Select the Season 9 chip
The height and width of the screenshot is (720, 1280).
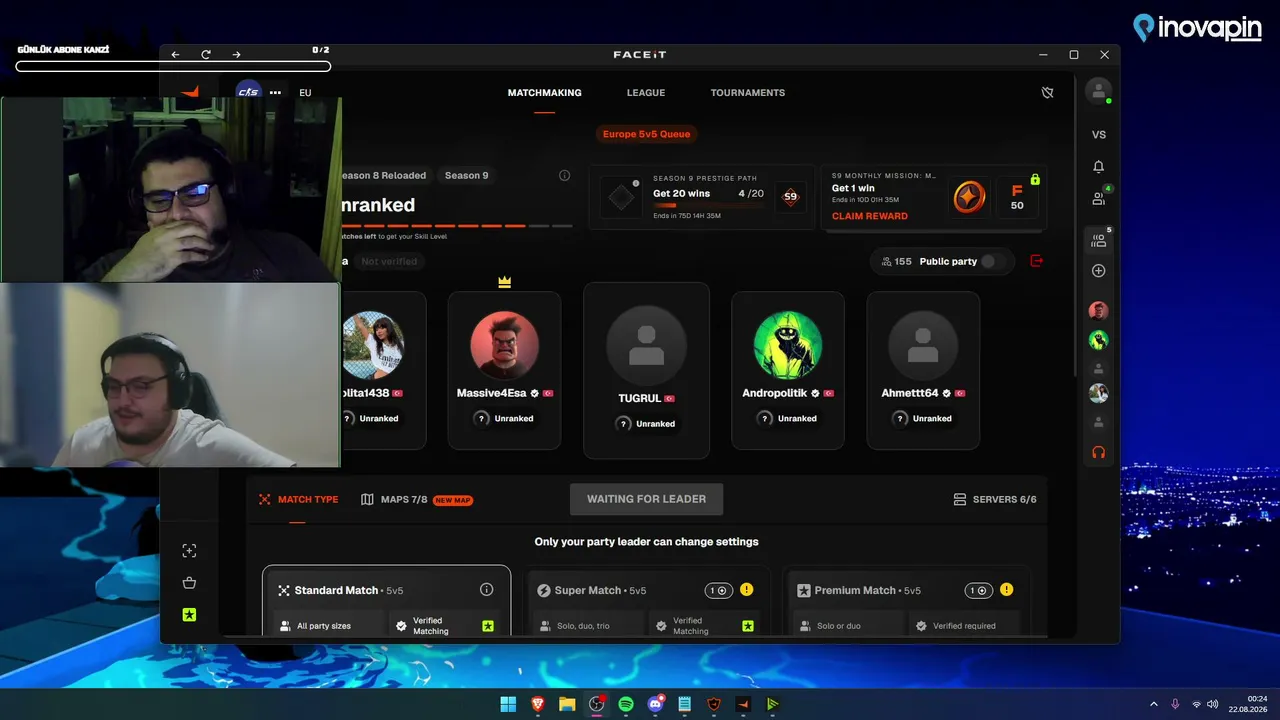tap(467, 176)
